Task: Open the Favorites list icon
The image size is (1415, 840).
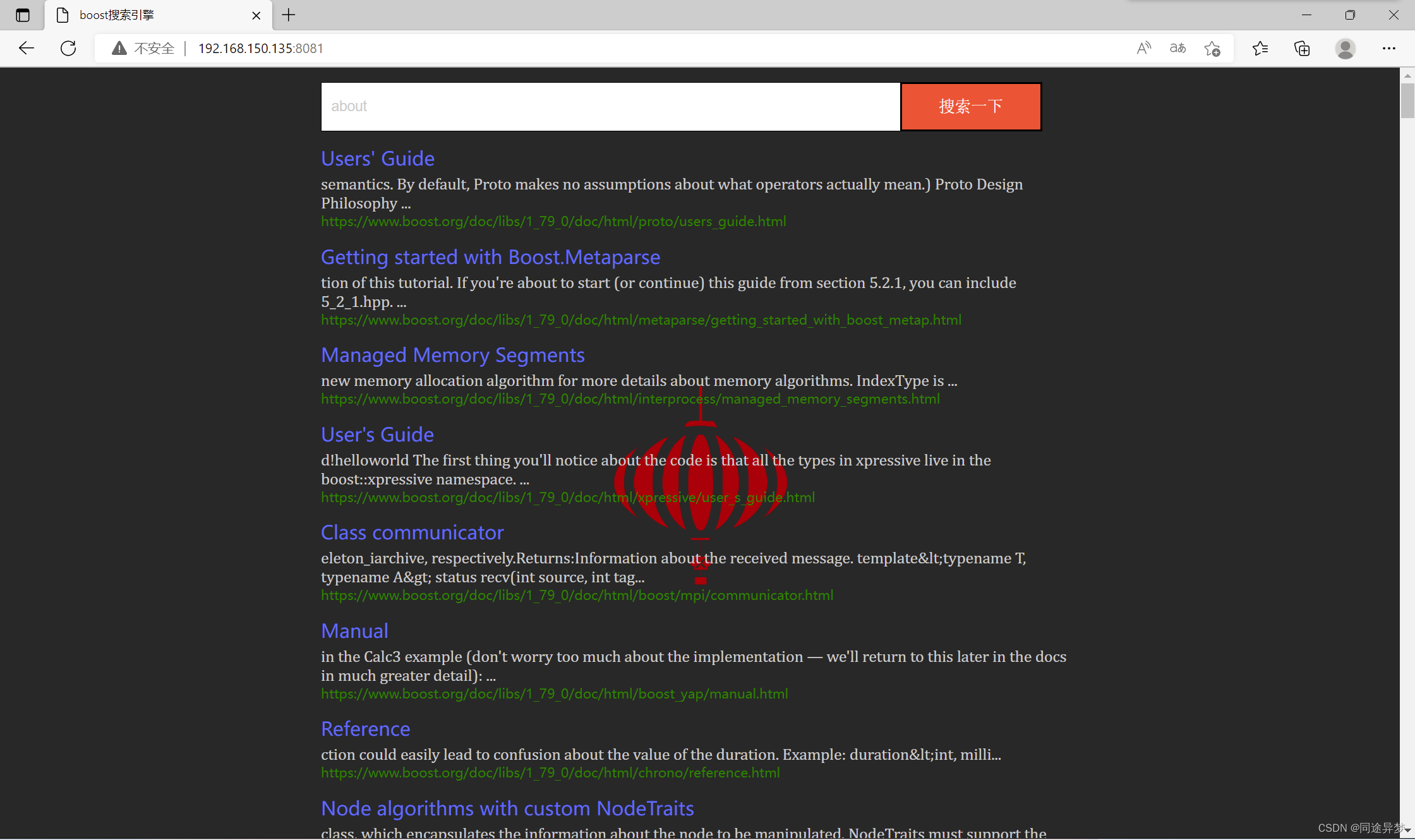Action: [x=1260, y=48]
